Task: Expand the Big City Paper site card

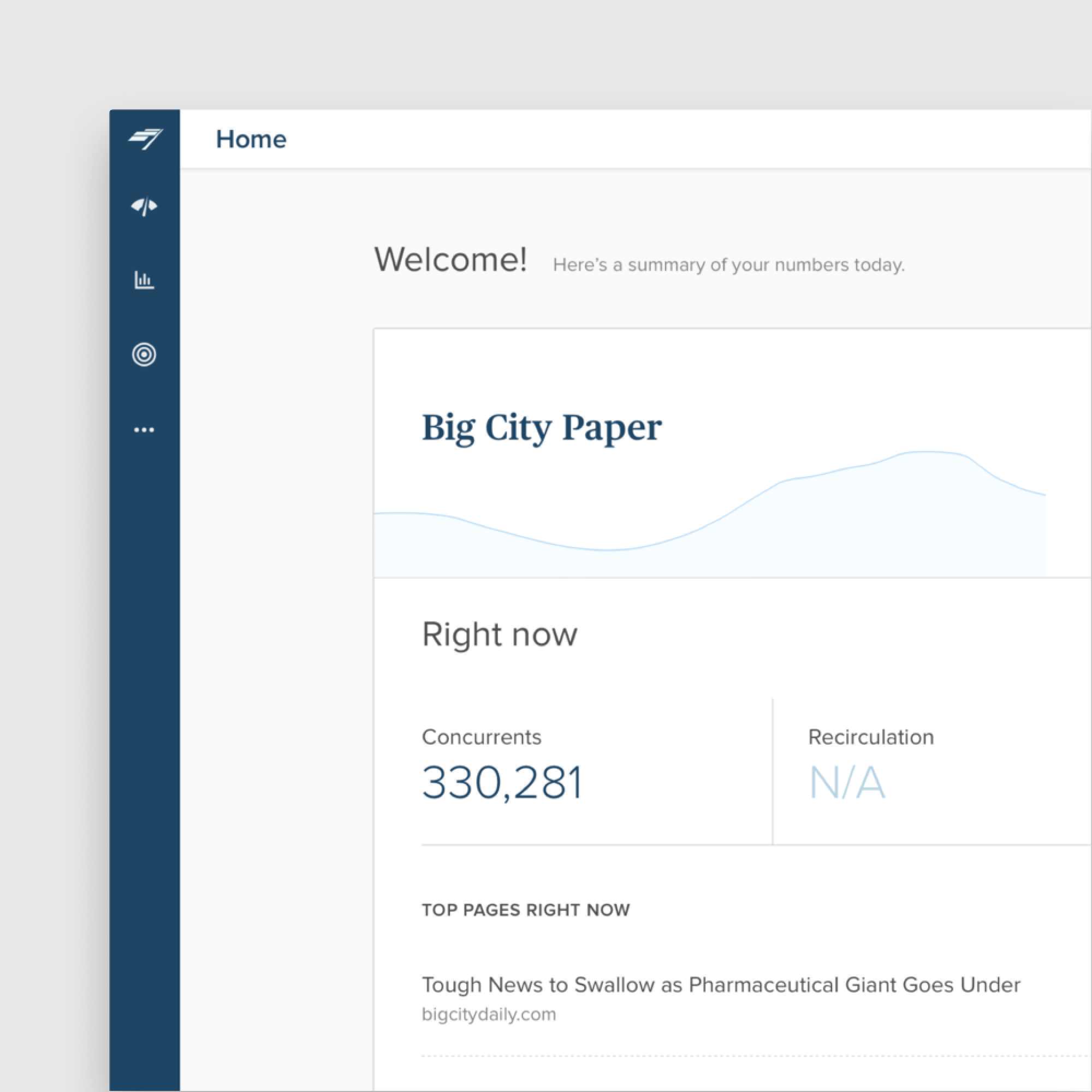Action: [x=542, y=428]
